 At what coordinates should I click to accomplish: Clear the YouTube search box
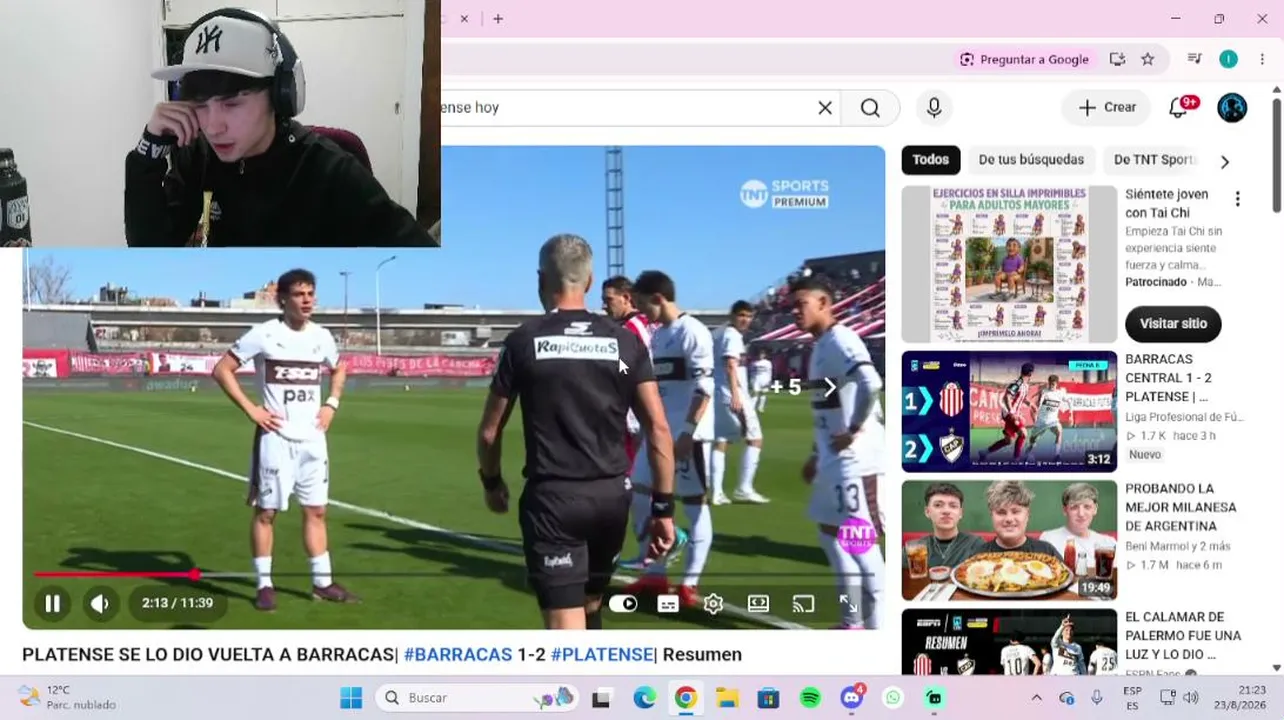(825, 108)
